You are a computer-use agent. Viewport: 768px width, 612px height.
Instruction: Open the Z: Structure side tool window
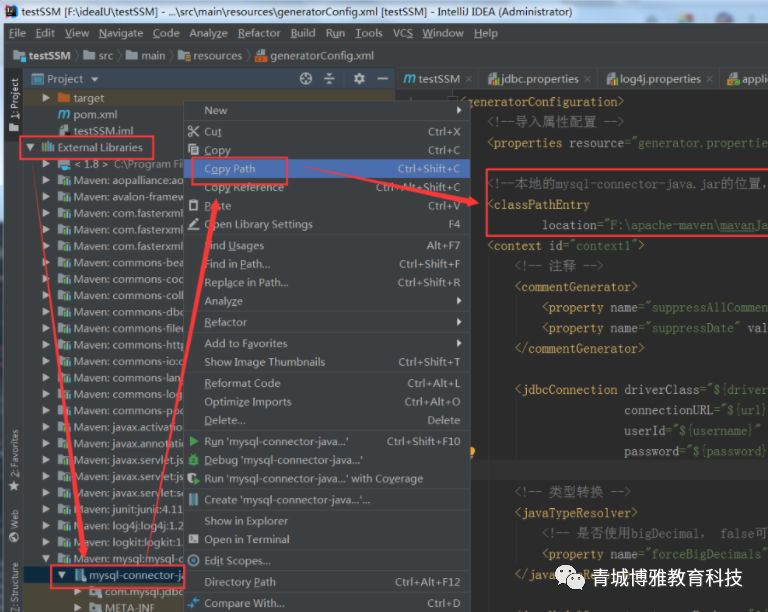(14, 587)
